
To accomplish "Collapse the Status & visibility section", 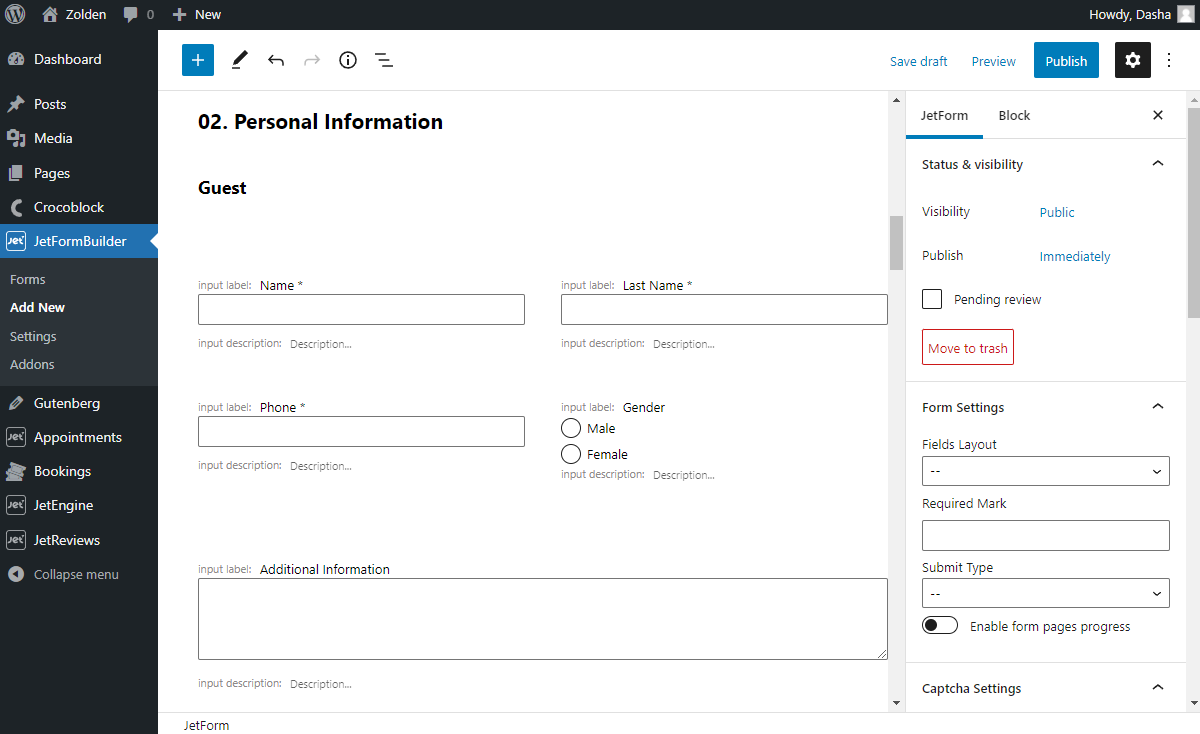I will pos(1157,163).
